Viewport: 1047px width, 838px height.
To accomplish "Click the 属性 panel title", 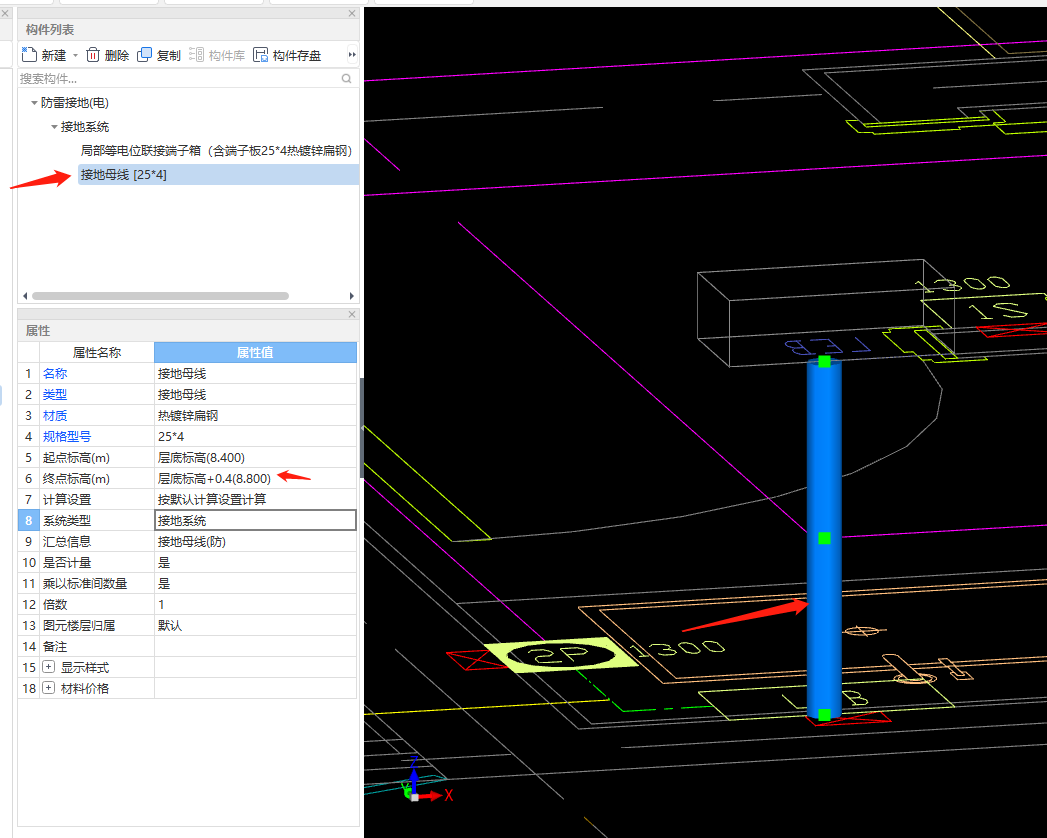I will coord(38,331).
